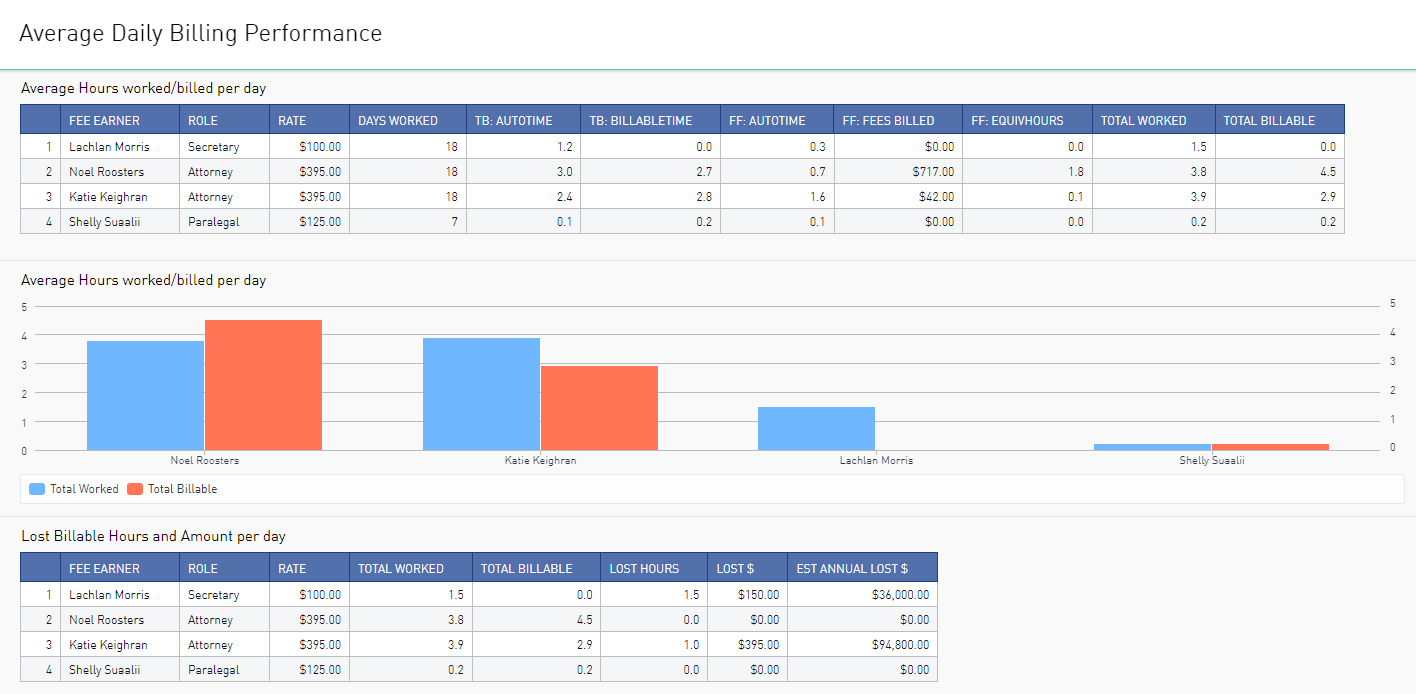Select Noel Roosters' blue Total Worked bar
Screen dimensions: 1416x694
[x=145, y=396]
